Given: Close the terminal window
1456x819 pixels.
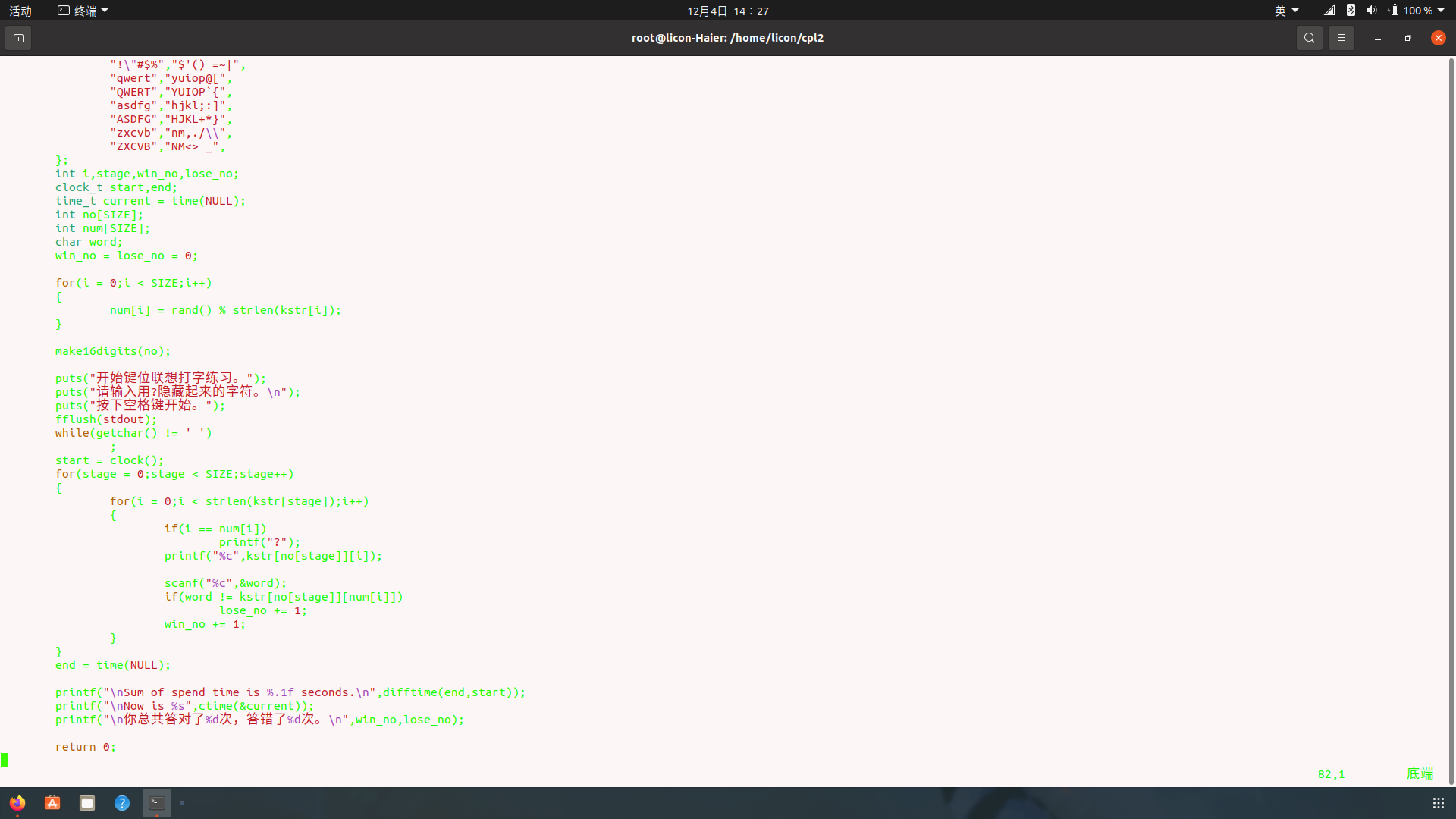Looking at the screenshot, I should tap(1438, 38).
